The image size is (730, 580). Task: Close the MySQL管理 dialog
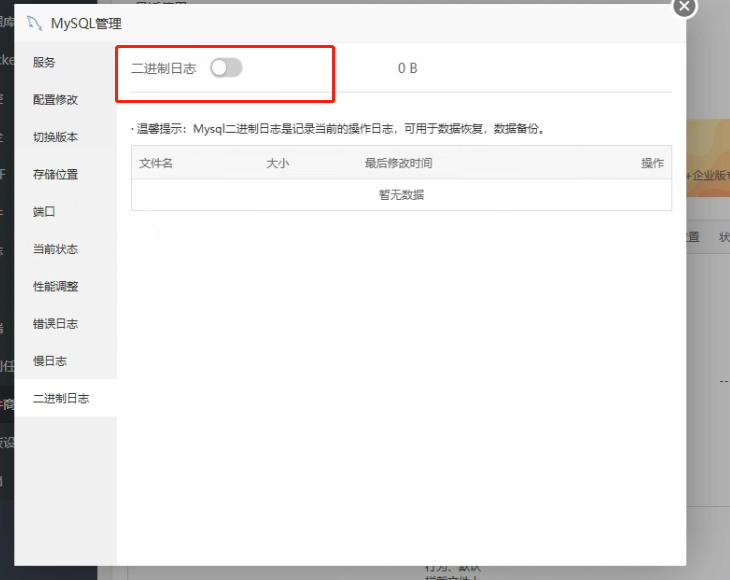point(684,6)
